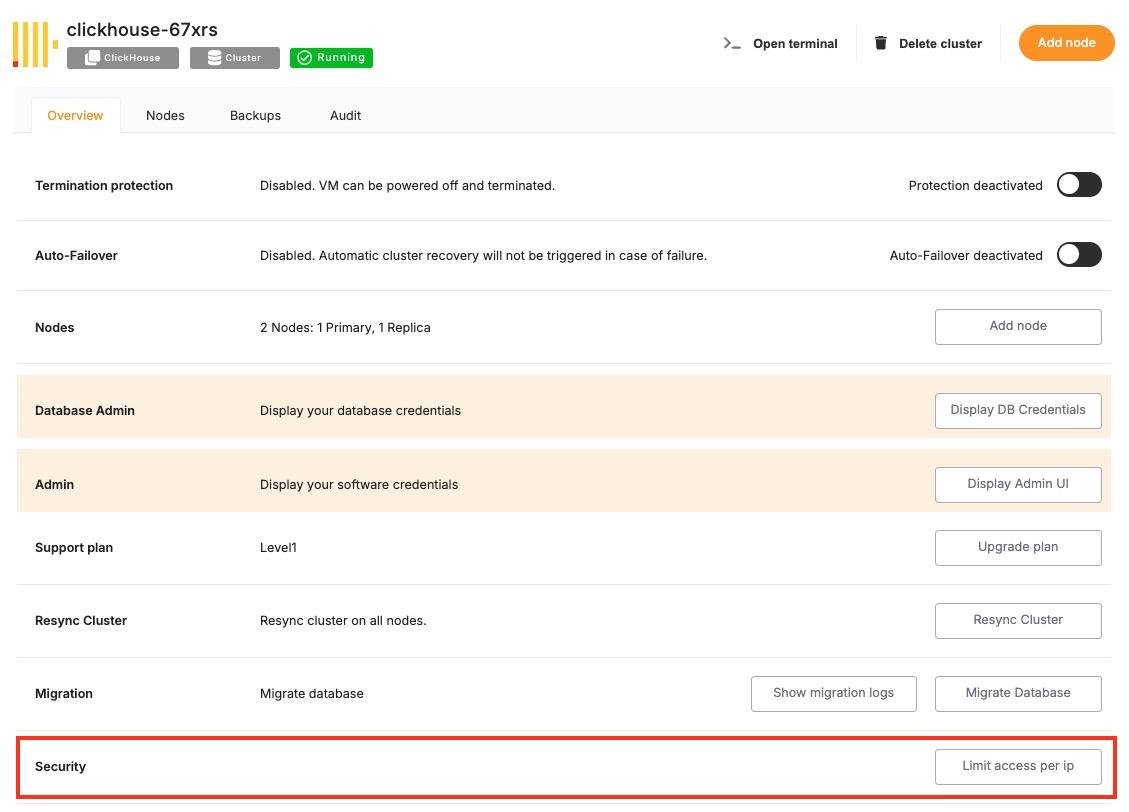
Task: Click the Cluster database badge icon
Action: click(214, 58)
